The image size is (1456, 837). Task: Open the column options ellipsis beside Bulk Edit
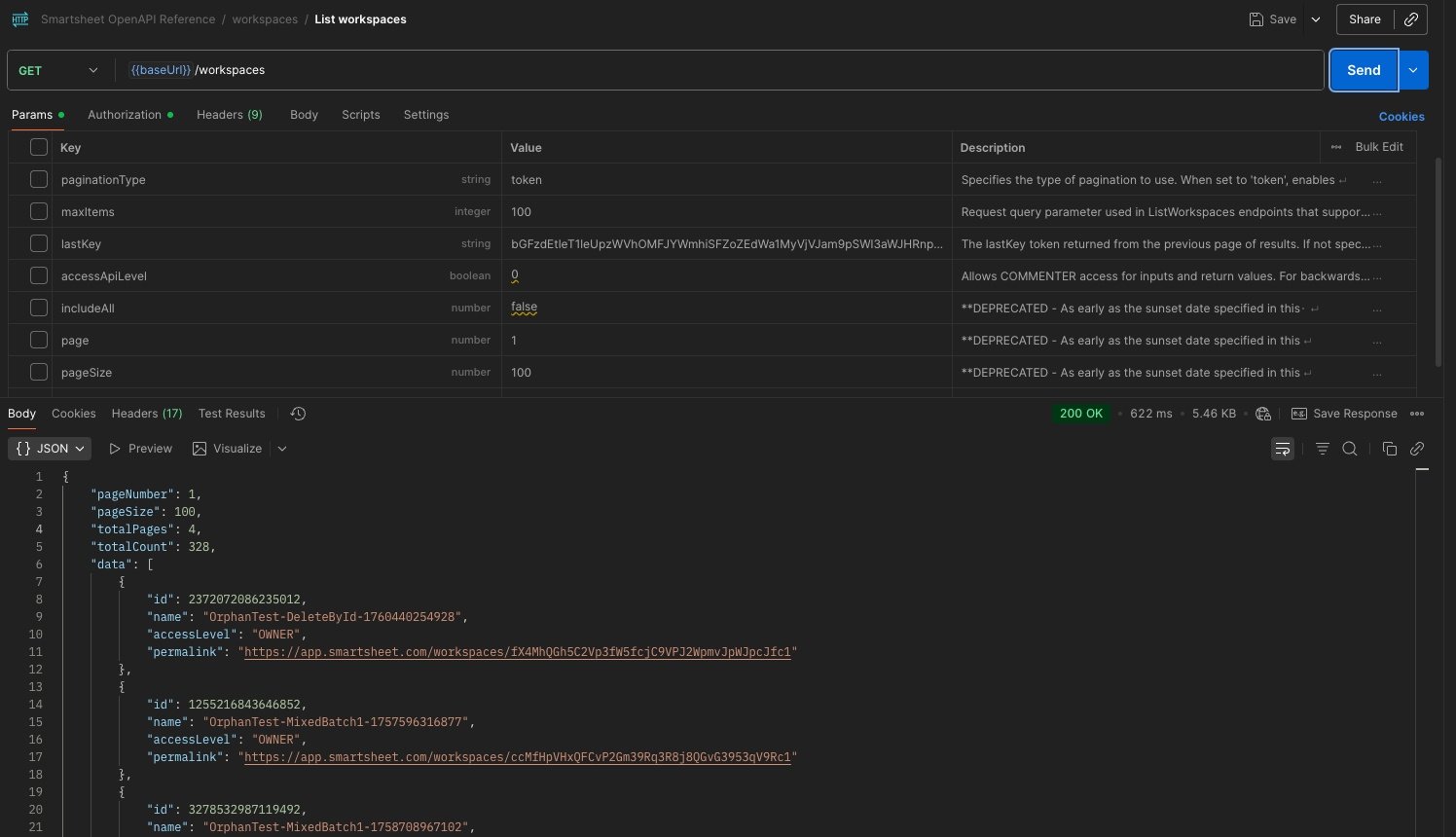[x=1336, y=147]
